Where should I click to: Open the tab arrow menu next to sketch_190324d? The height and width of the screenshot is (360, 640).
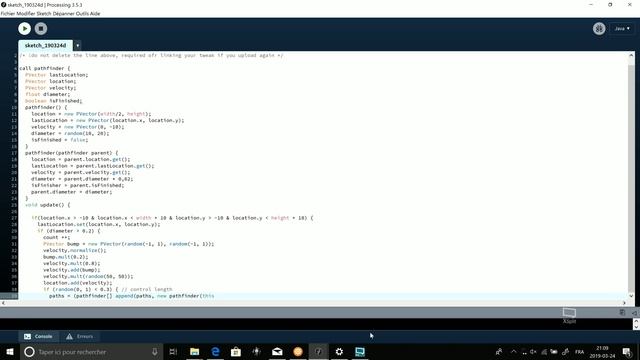[77, 45]
